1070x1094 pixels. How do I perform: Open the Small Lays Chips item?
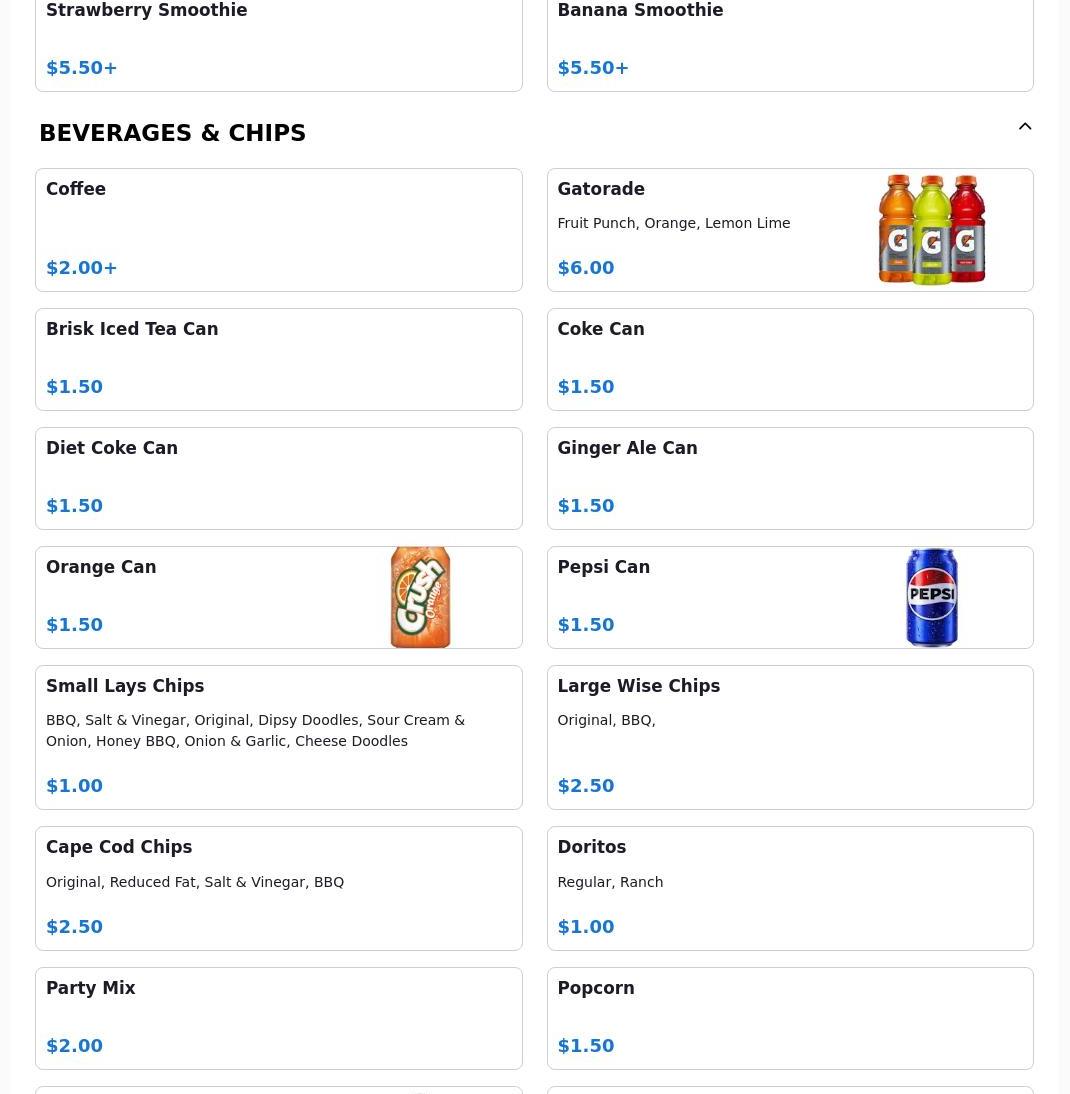coord(278,737)
